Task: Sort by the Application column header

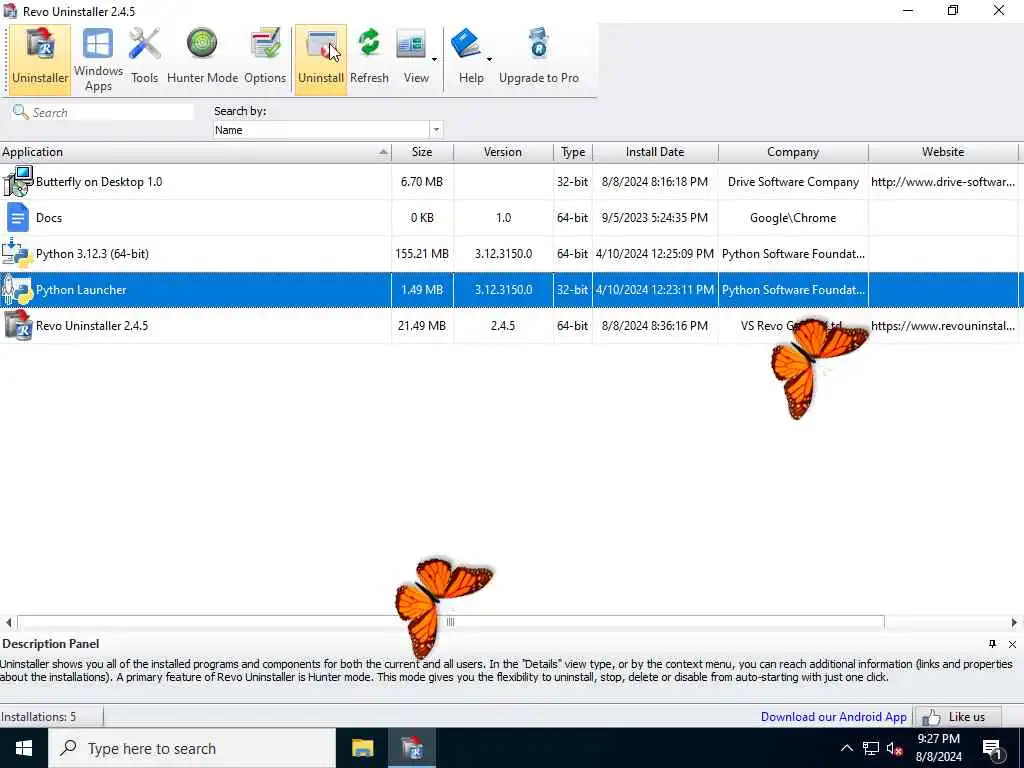Action: tap(195, 152)
